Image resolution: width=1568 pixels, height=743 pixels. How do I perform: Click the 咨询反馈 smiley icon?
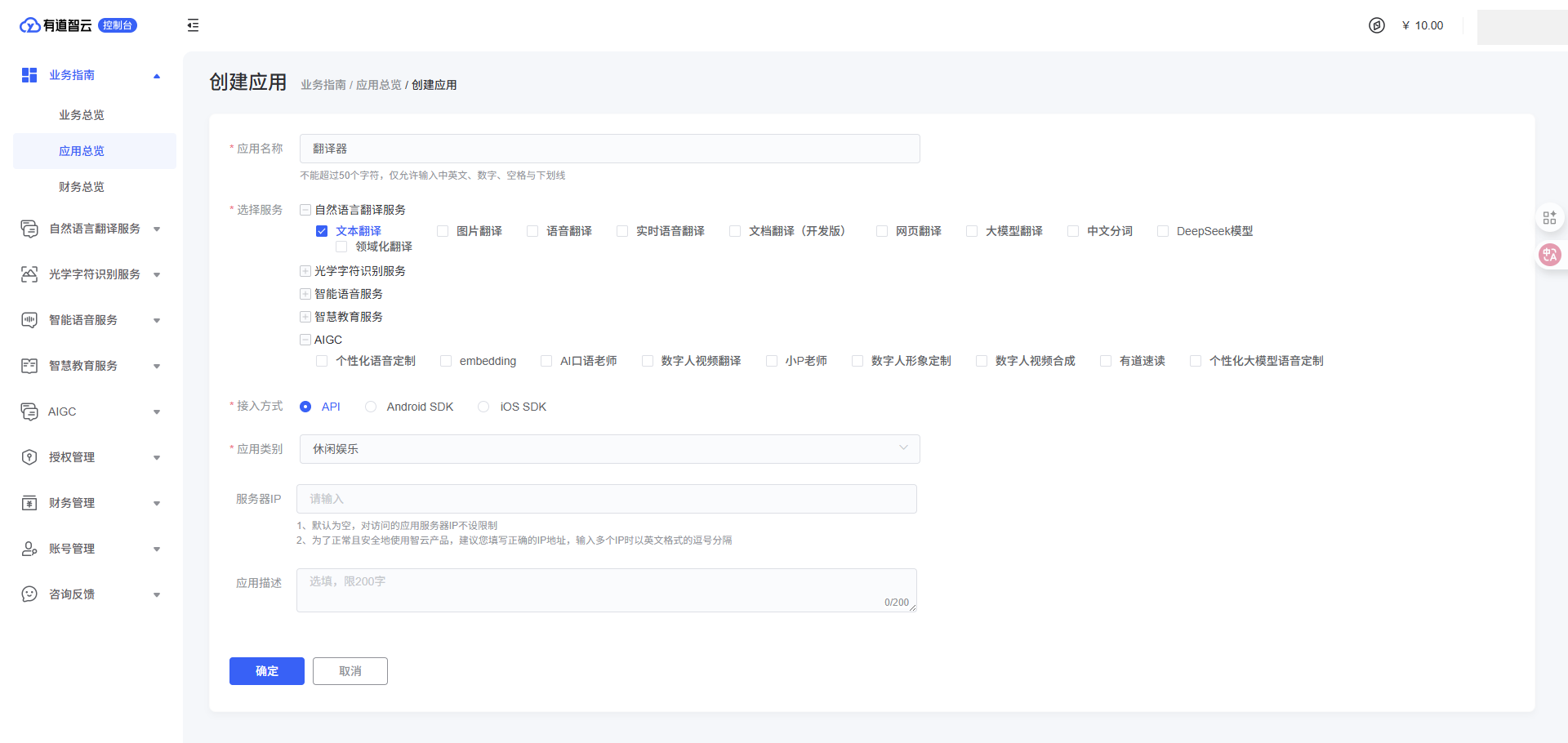click(x=29, y=594)
